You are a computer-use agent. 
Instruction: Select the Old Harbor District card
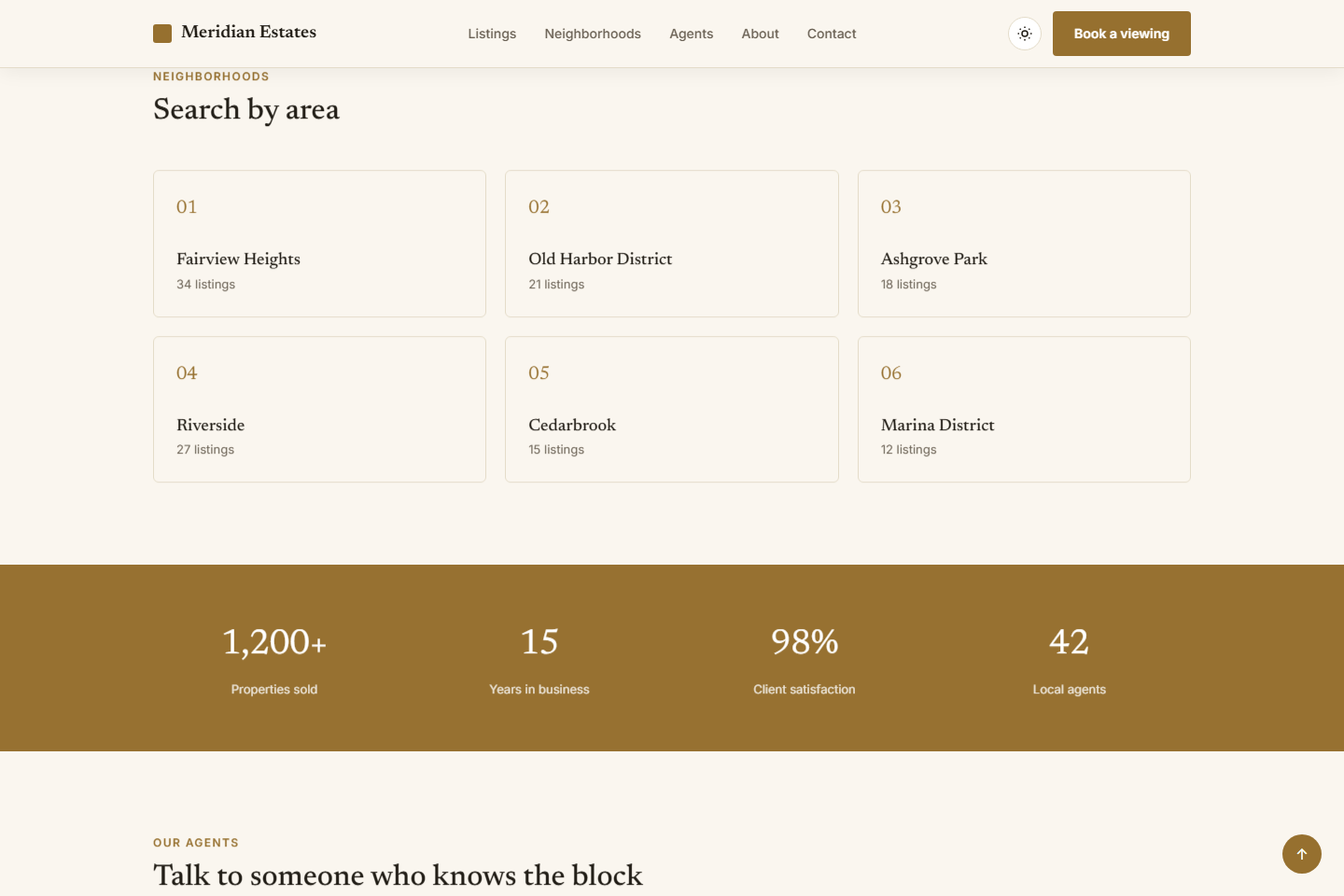coord(672,244)
